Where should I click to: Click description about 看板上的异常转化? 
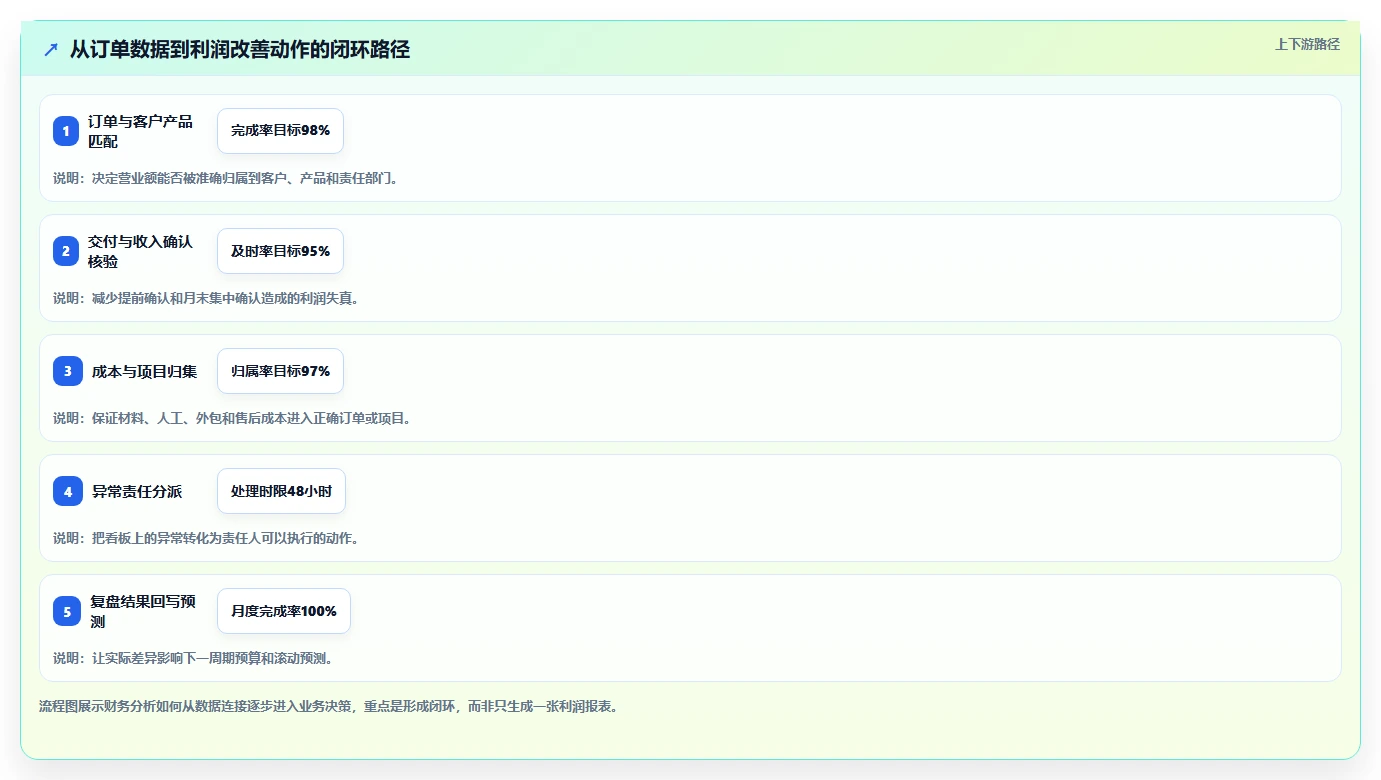coord(206,538)
